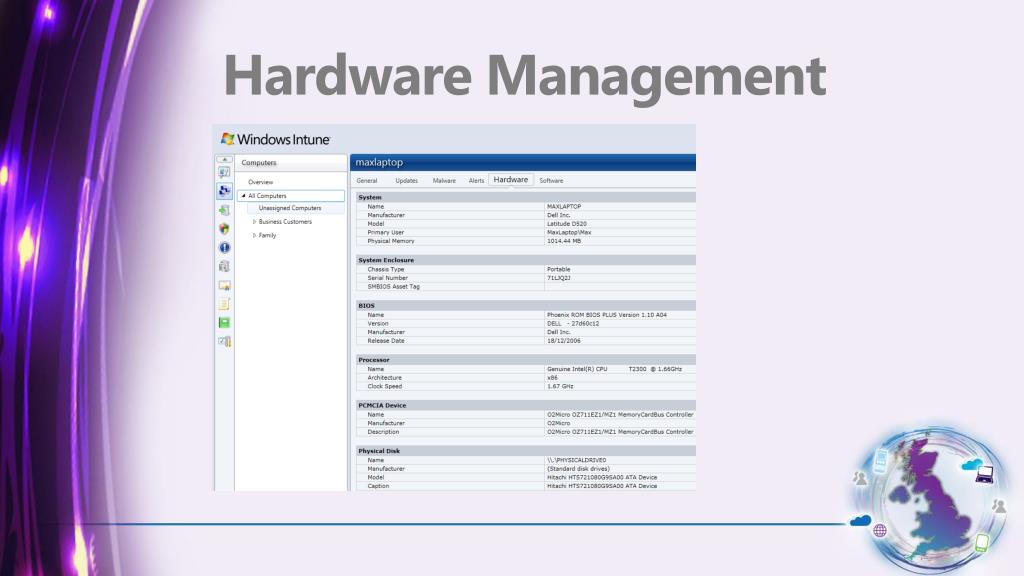Screen dimensions: 1024x576
Task: Open the Licenses workspace icon
Action: [x=224, y=285]
